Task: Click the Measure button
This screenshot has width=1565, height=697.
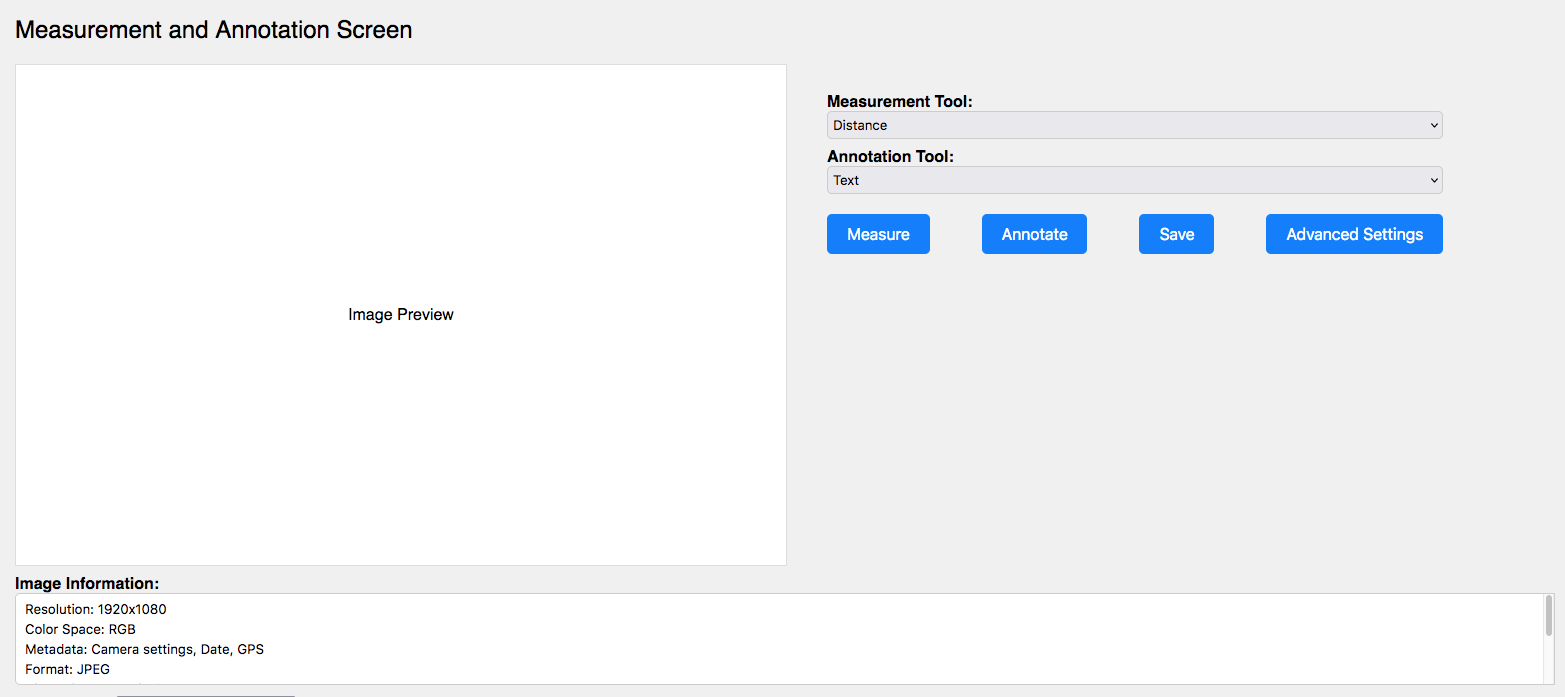Action: click(x=878, y=234)
